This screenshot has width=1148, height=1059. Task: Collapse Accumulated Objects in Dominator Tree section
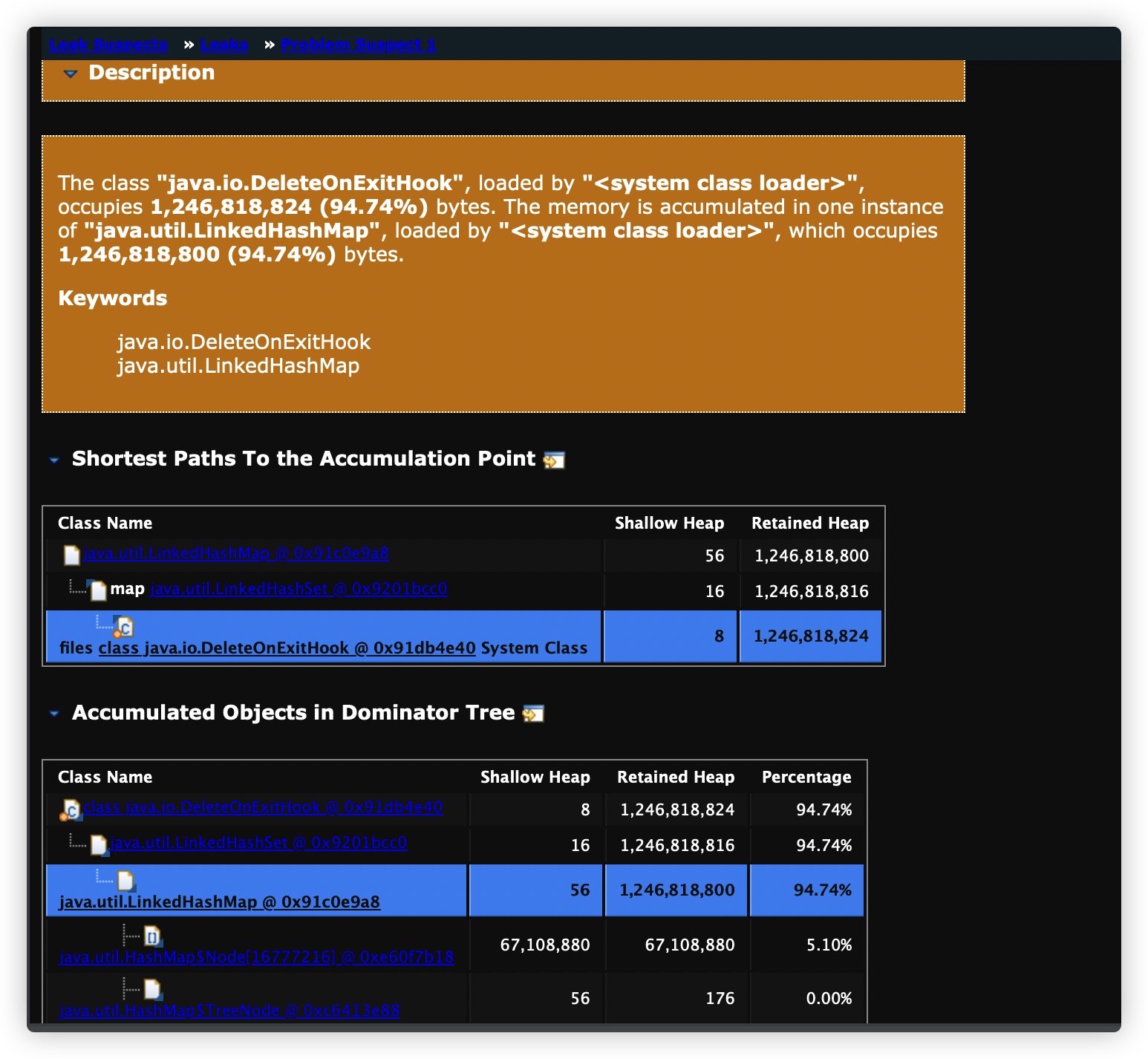(54, 714)
